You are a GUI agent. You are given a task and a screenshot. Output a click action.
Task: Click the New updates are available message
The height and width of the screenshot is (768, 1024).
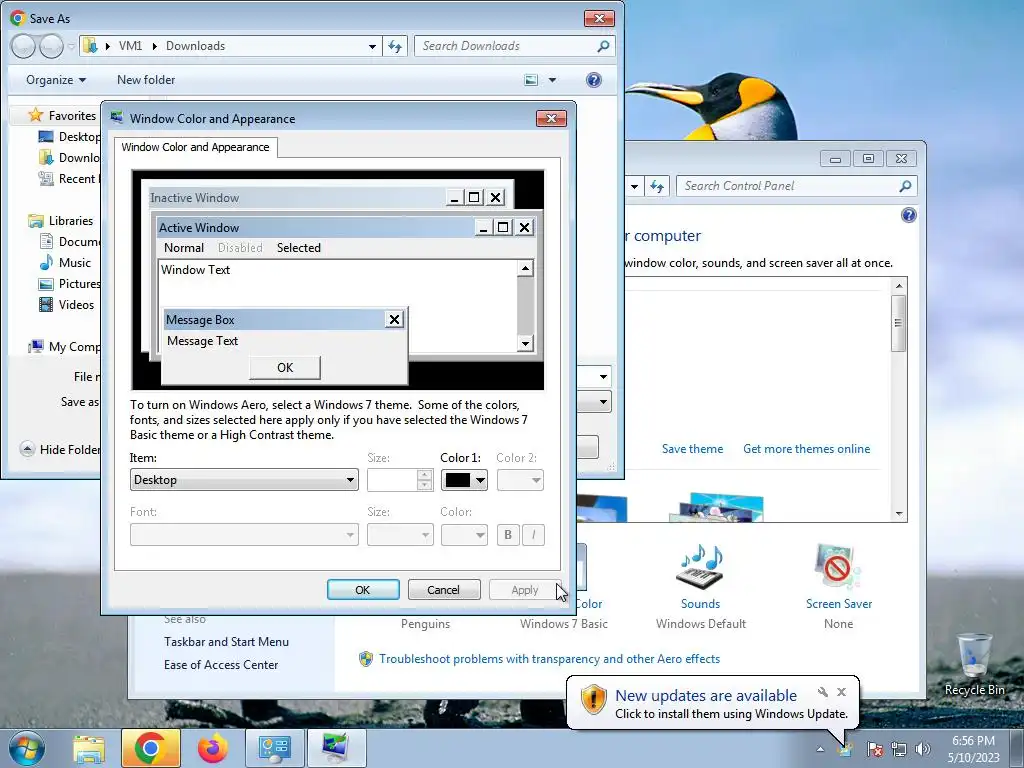tap(706, 696)
